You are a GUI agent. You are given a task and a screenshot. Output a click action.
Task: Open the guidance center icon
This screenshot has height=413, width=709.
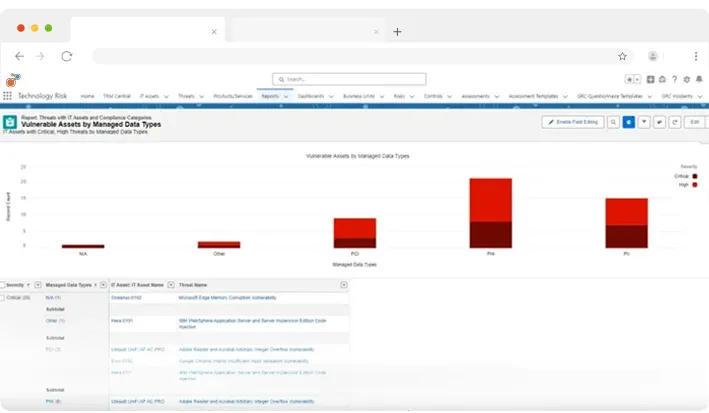(x=662, y=79)
